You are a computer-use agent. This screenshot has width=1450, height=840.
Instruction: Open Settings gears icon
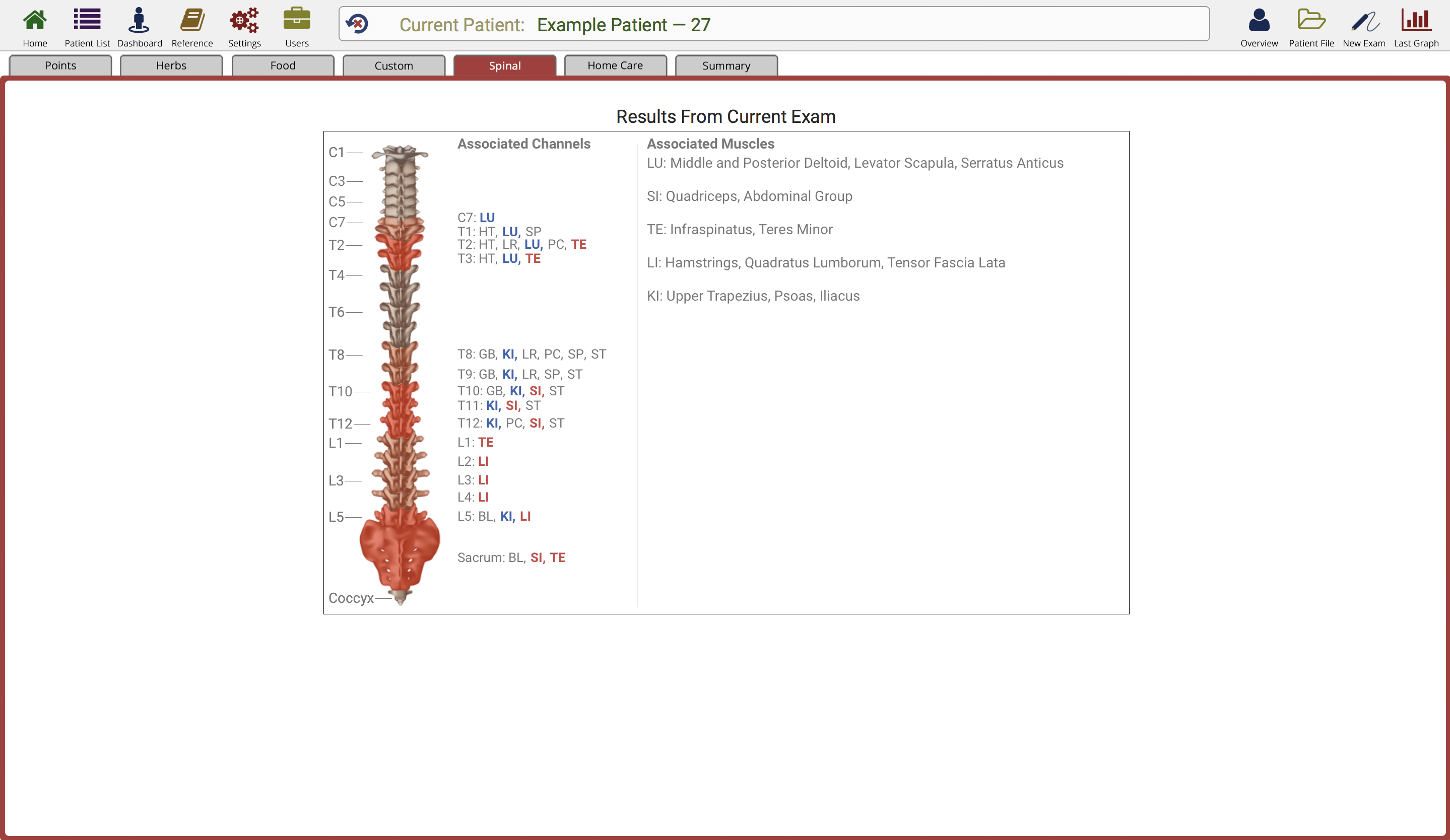[x=244, y=27]
